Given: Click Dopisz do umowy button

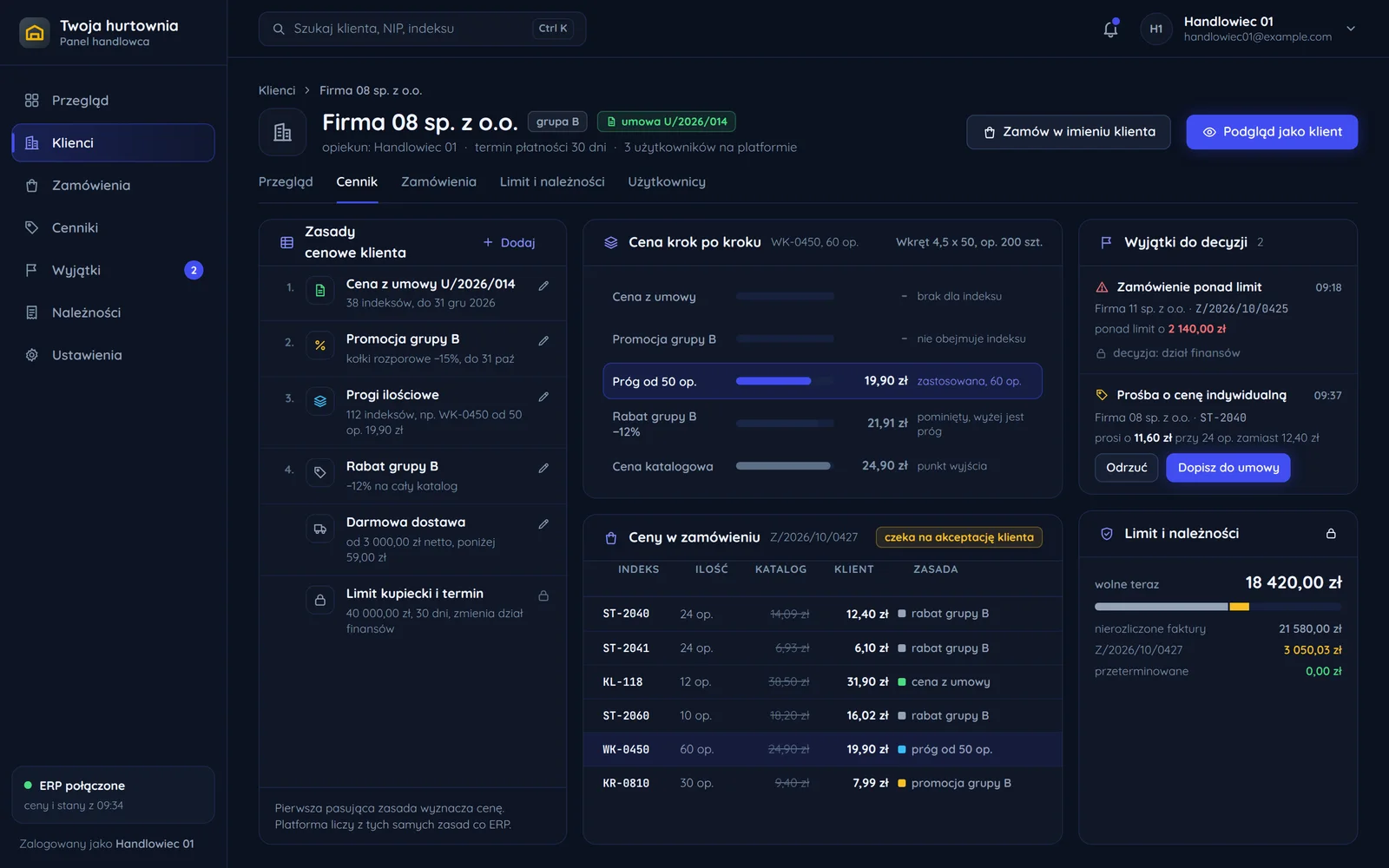Looking at the screenshot, I should point(1228,468).
